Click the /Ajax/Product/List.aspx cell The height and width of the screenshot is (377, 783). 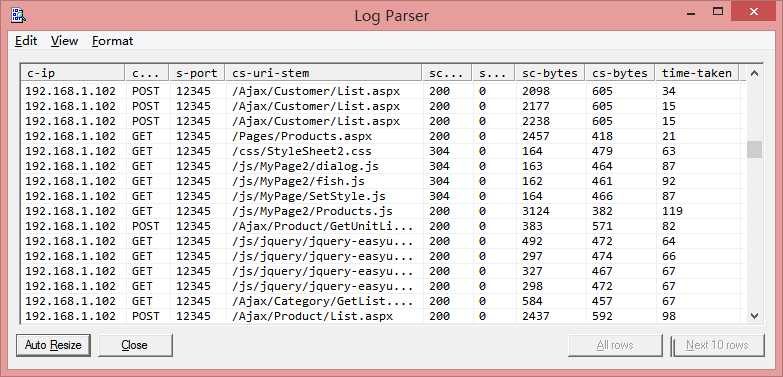point(313,316)
